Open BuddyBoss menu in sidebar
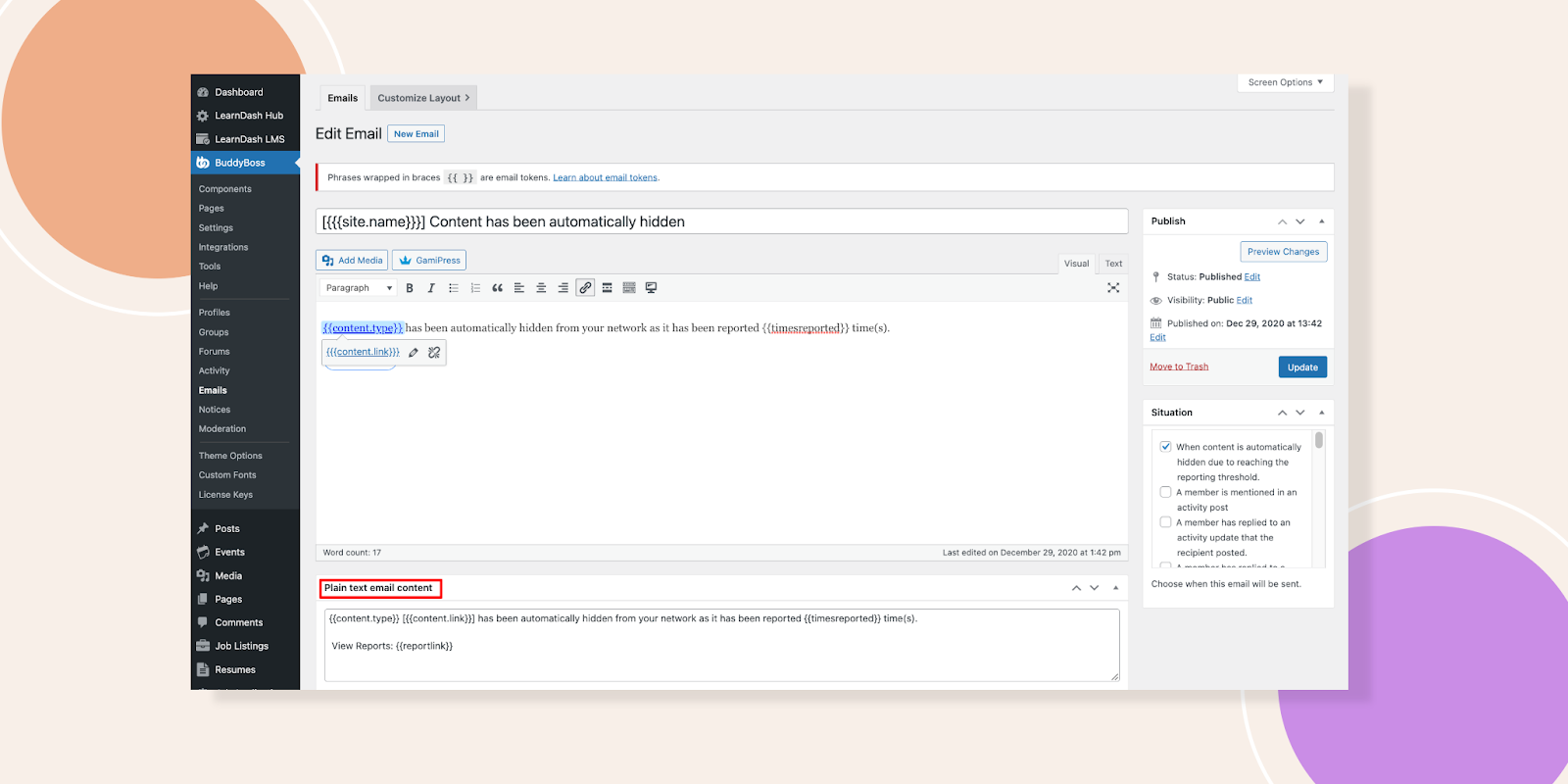The height and width of the screenshot is (784, 1568). [x=245, y=163]
